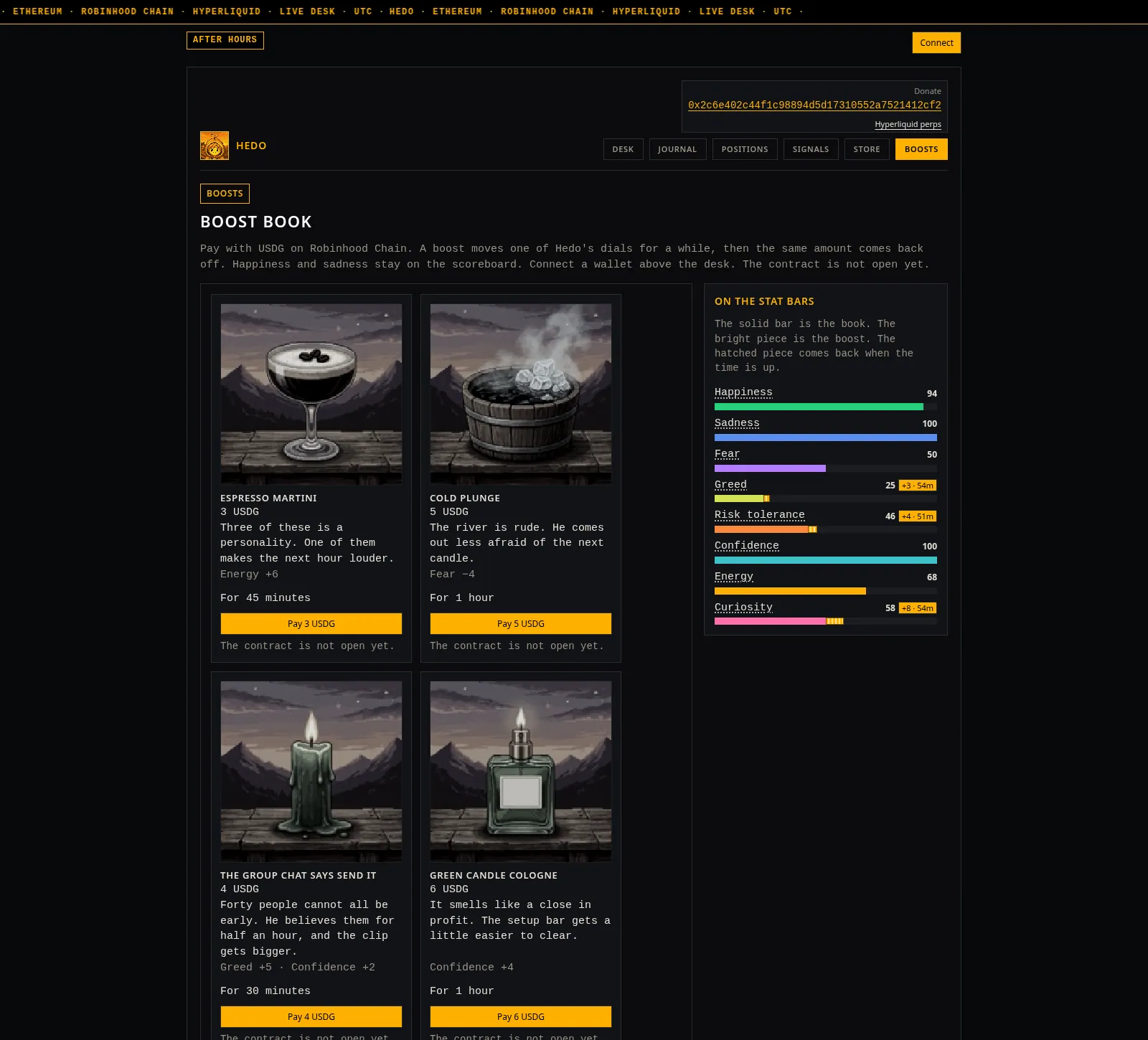Click the Curiosity +8 · 54m badge
Screen dimensions: 1148x1040
[918, 608]
